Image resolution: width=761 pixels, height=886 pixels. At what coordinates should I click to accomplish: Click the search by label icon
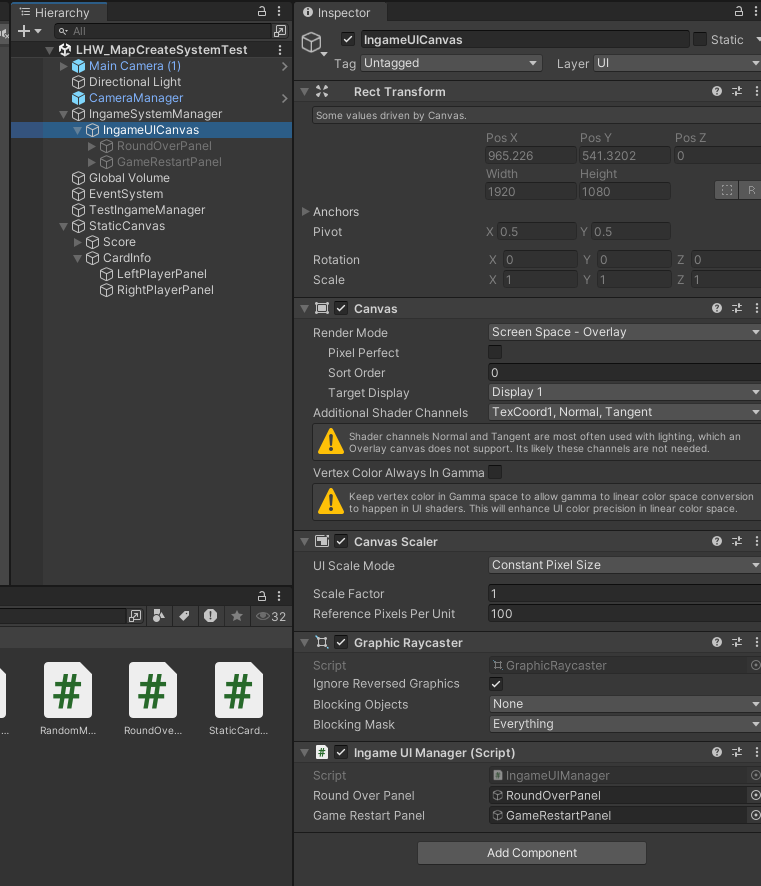coord(185,616)
